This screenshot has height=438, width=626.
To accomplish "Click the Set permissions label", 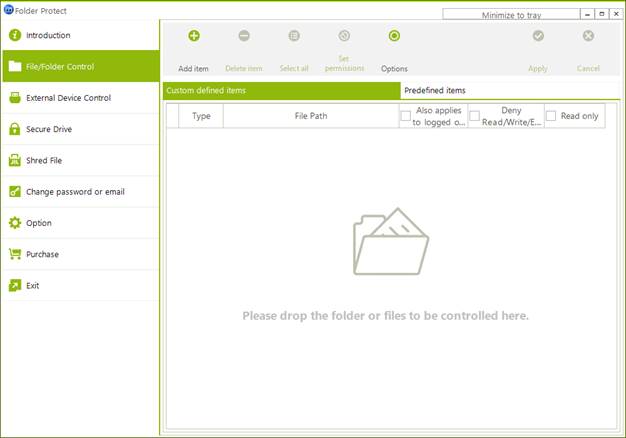I will click(344, 64).
